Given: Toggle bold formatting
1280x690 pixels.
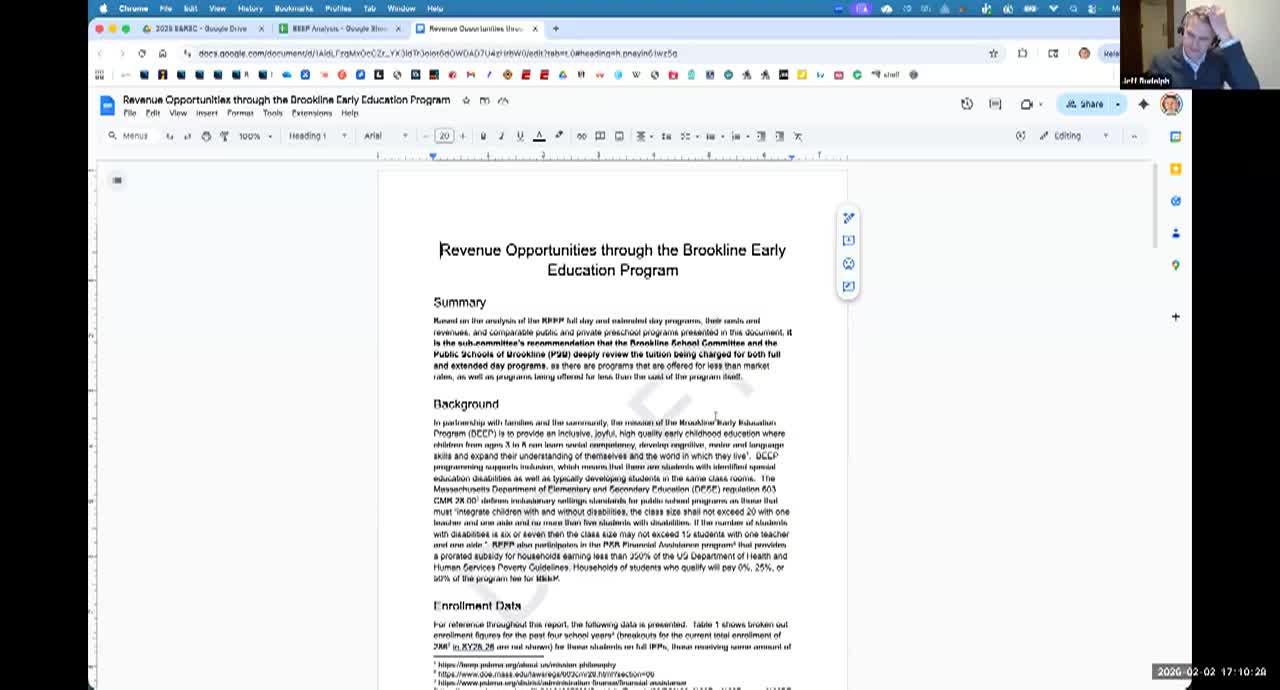Looking at the screenshot, I should [x=483, y=136].
